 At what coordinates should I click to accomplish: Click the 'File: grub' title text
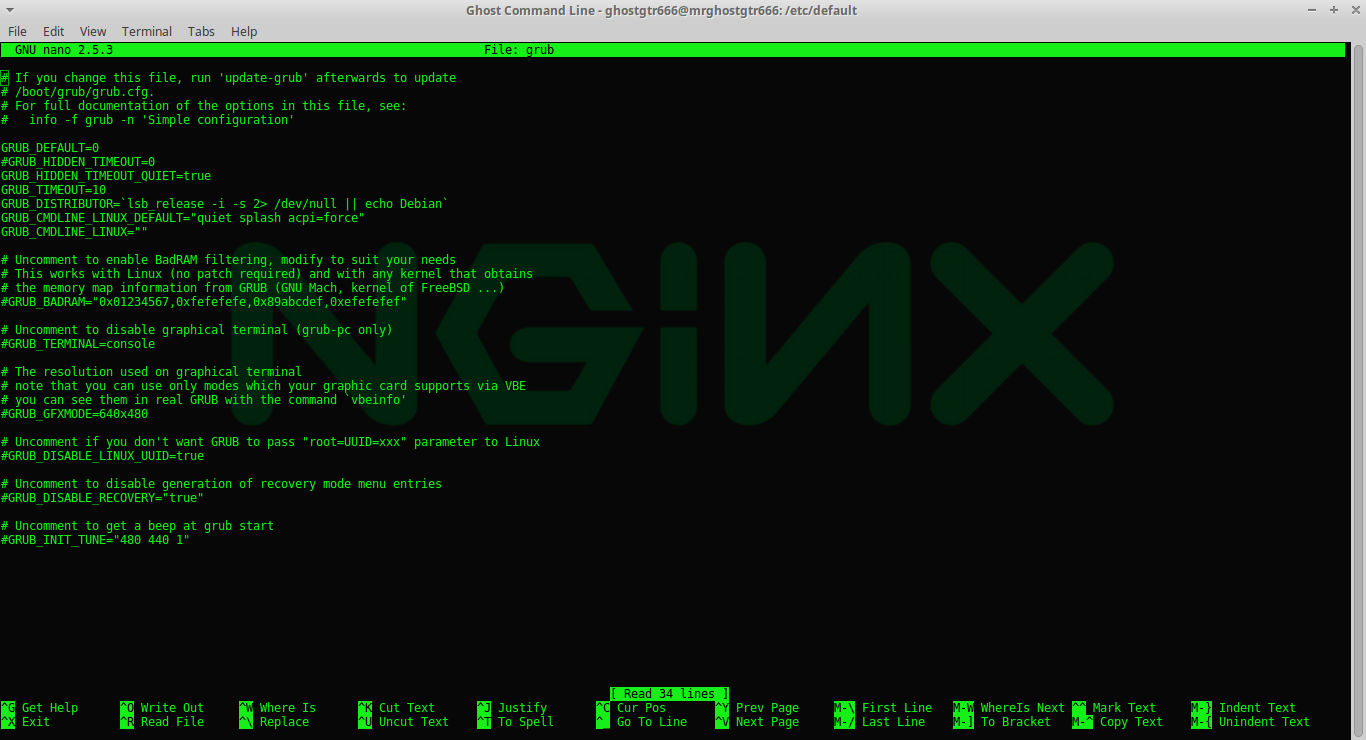(x=519, y=50)
